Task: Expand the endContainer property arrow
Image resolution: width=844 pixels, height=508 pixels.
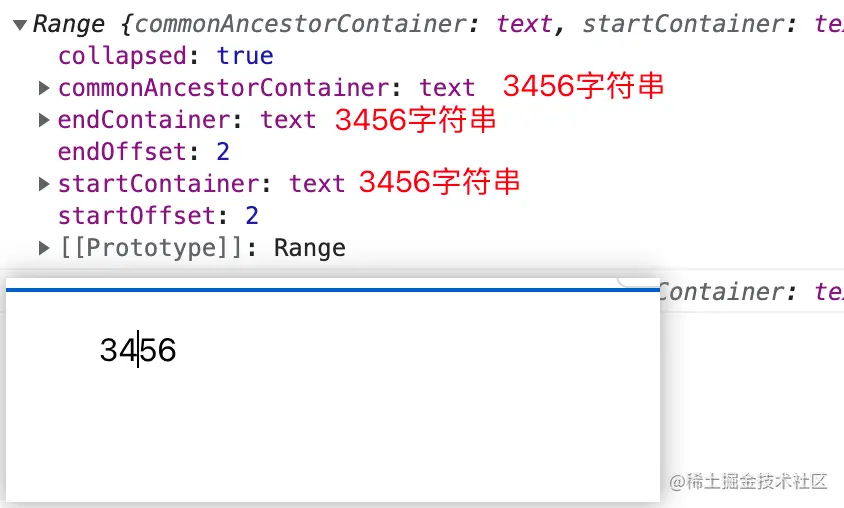Action: pos(44,120)
